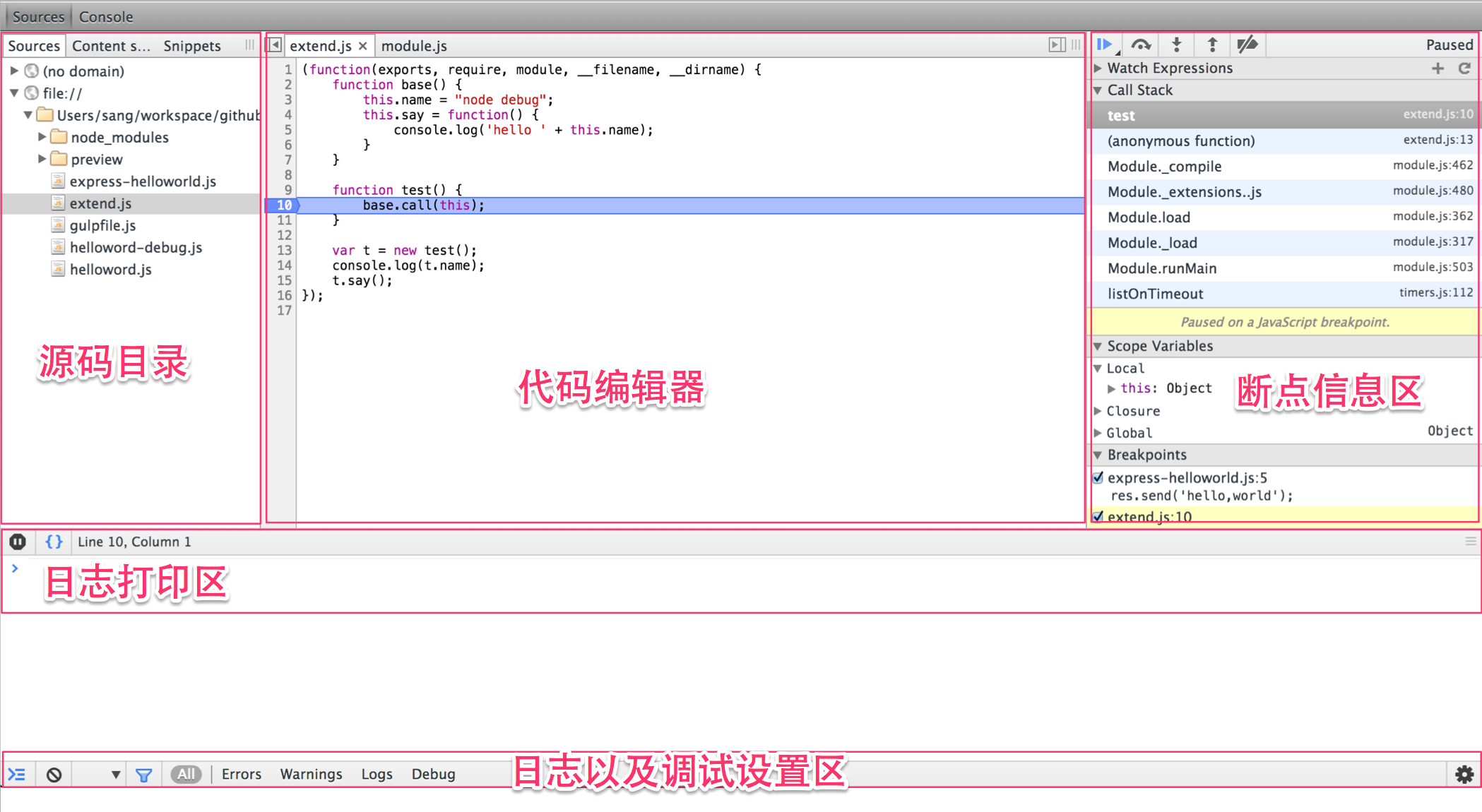Click the Resume script execution button
This screenshot has width=1482, height=812.
[1105, 45]
